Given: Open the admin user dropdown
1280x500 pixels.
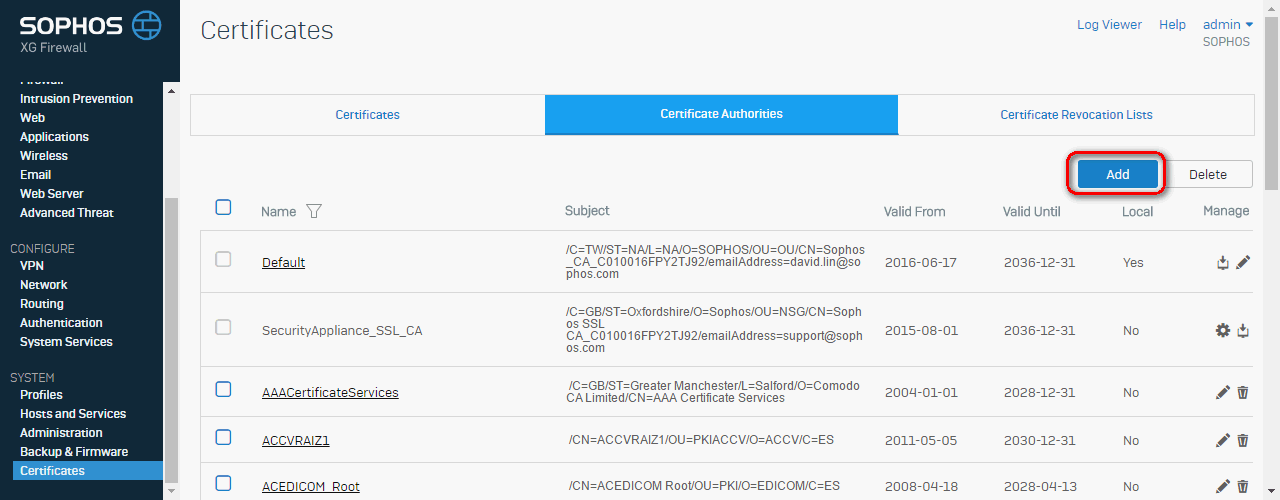Looking at the screenshot, I should pos(1228,25).
